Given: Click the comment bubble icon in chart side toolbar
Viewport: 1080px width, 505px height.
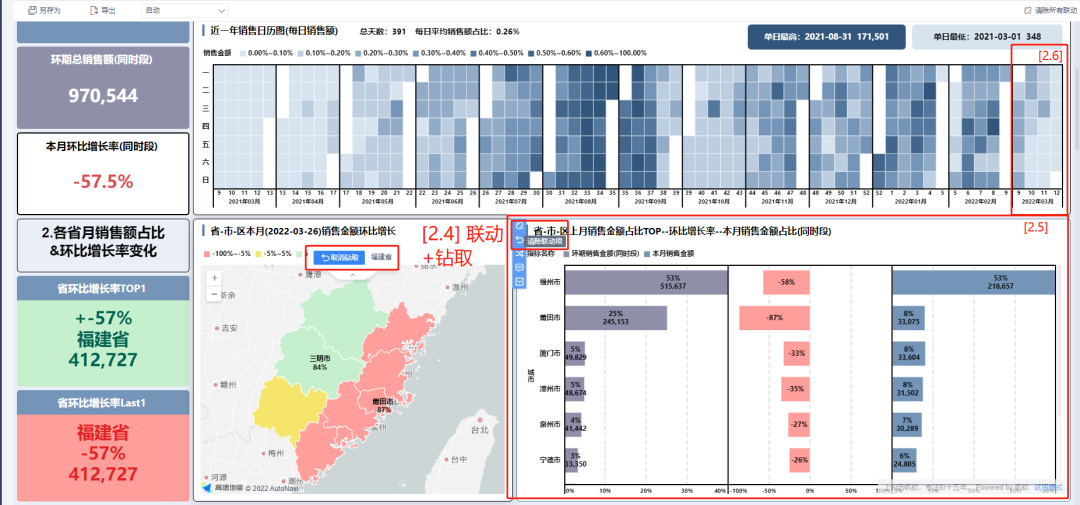Looking at the screenshot, I should point(519,268).
